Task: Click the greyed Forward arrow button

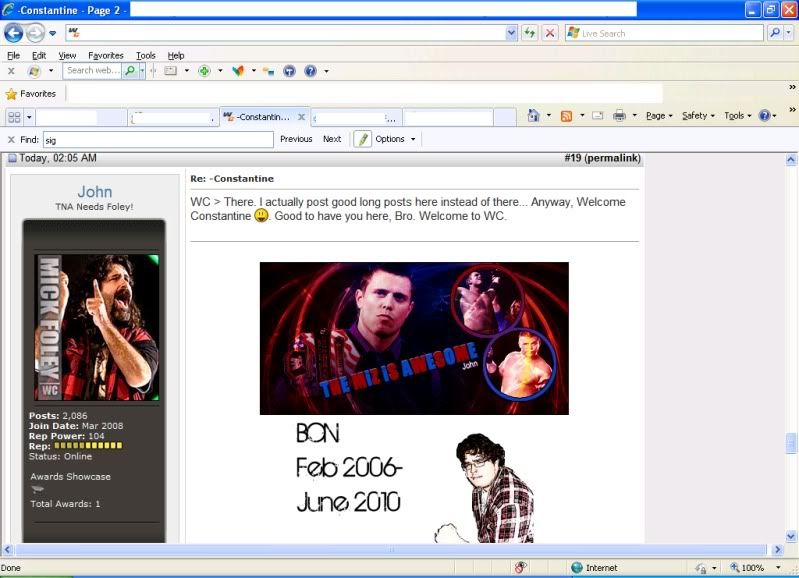Action: [x=35, y=33]
